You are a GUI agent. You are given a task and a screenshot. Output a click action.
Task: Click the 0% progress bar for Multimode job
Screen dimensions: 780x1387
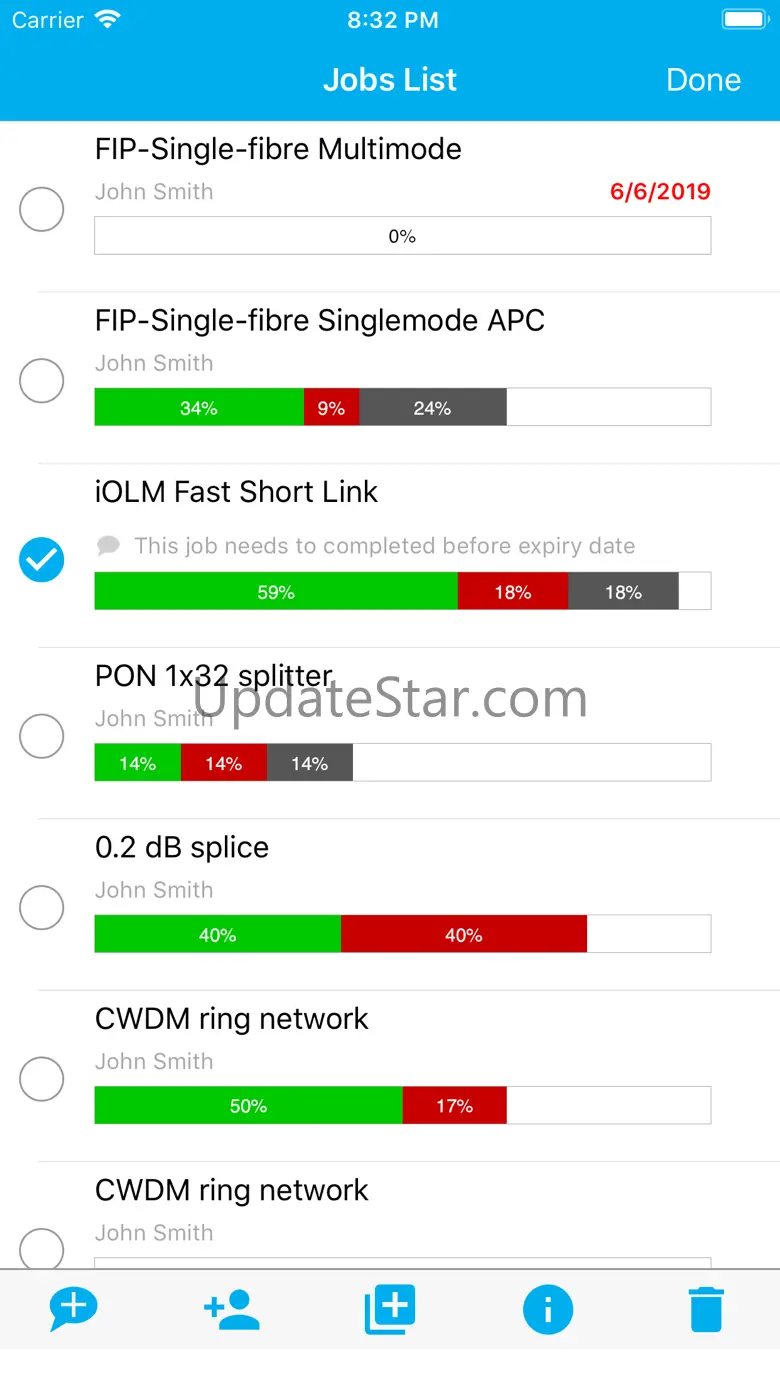402,236
